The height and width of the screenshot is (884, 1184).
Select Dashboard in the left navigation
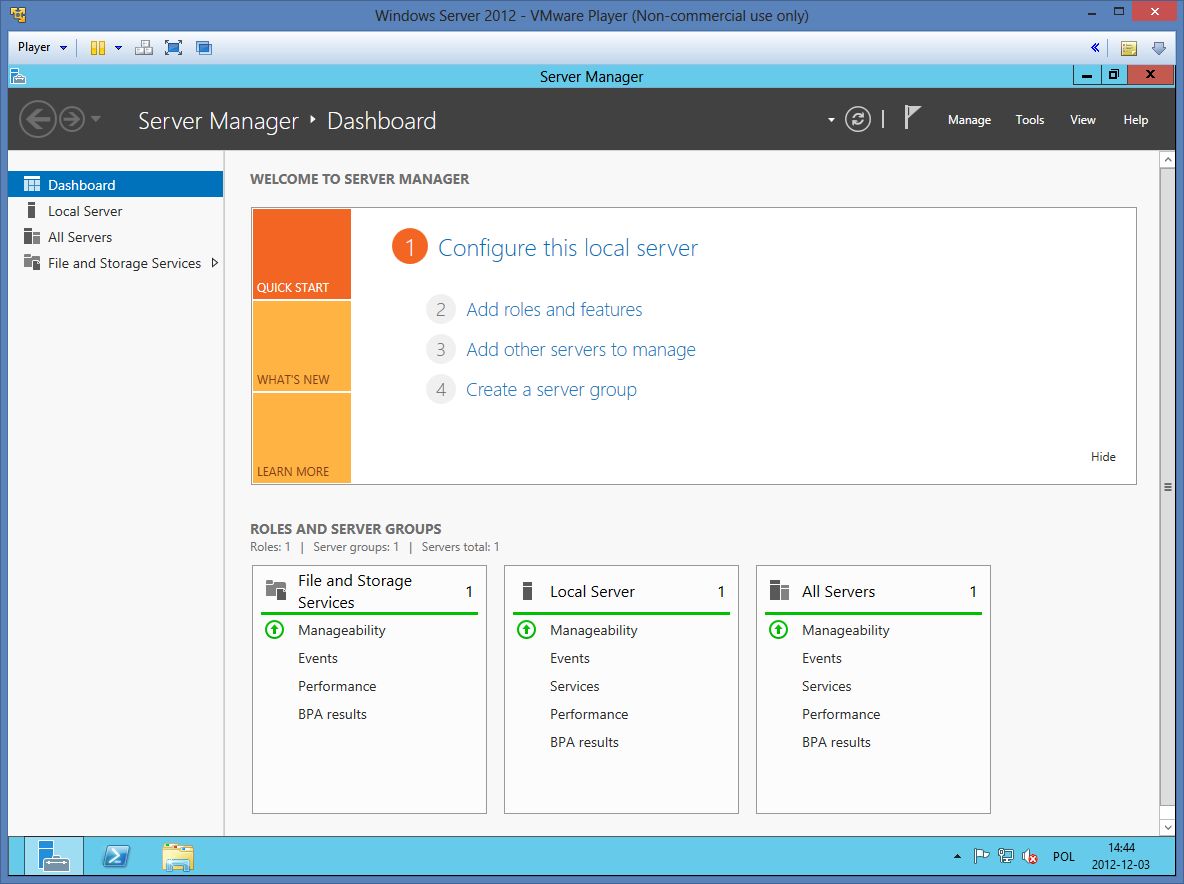pyautogui.click(x=116, y=184)
